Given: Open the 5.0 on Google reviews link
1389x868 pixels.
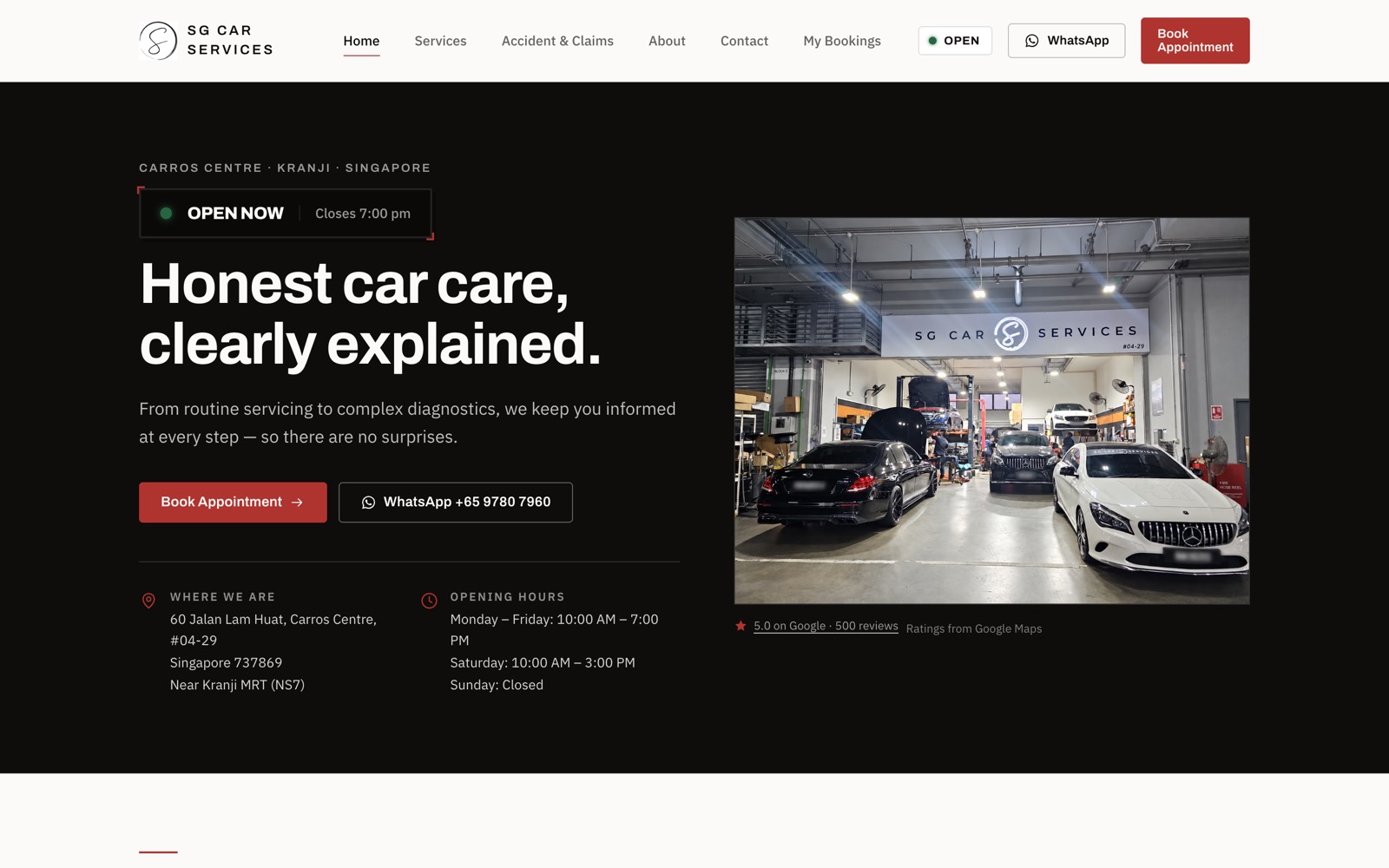Looking at the screenshot, I should [826, 626].
